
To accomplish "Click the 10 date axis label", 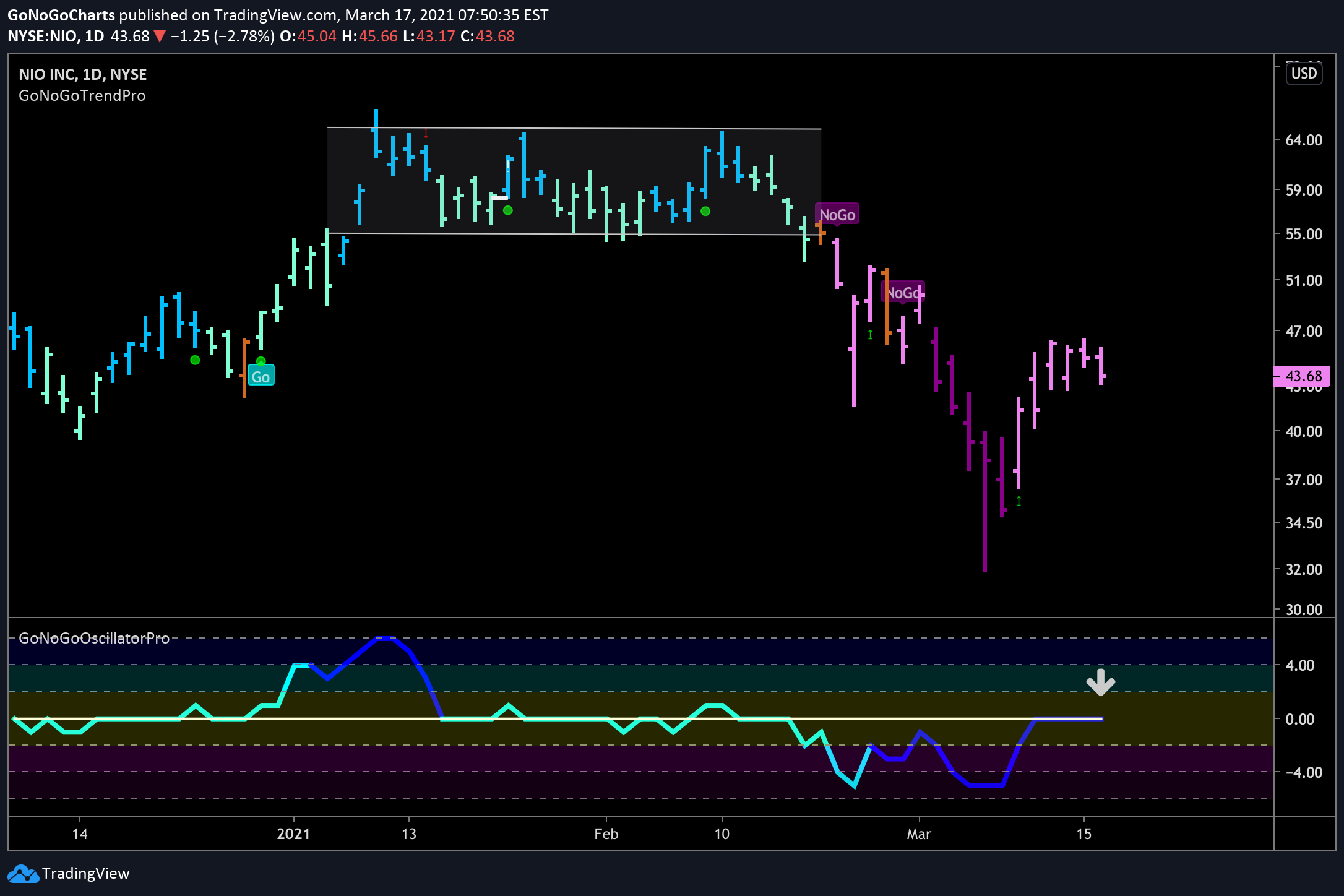I will (722, 834).
